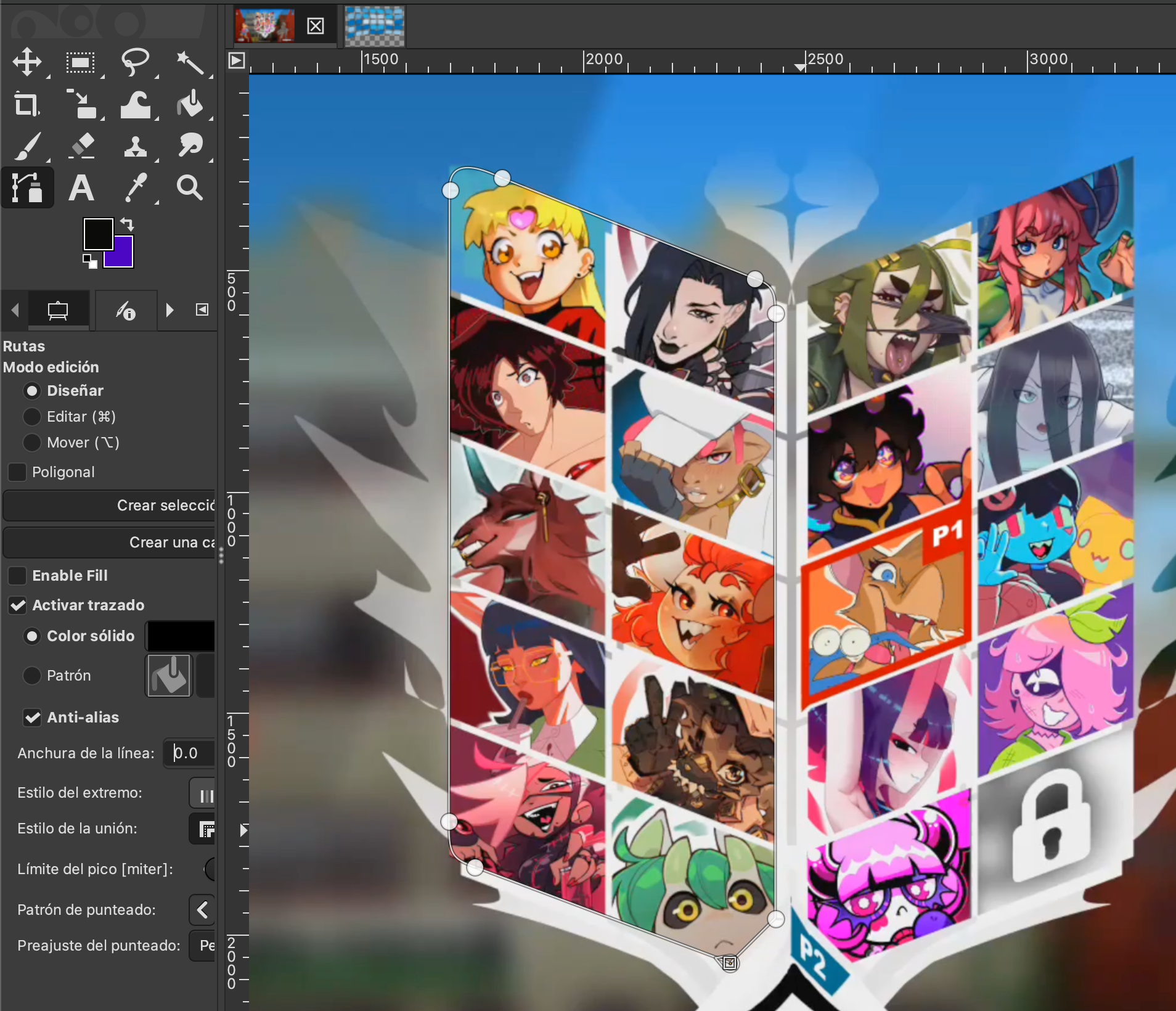The image size is (1176, 1011).
Task: Disable the Anti-alias checkbox
Action: [32, 718]
